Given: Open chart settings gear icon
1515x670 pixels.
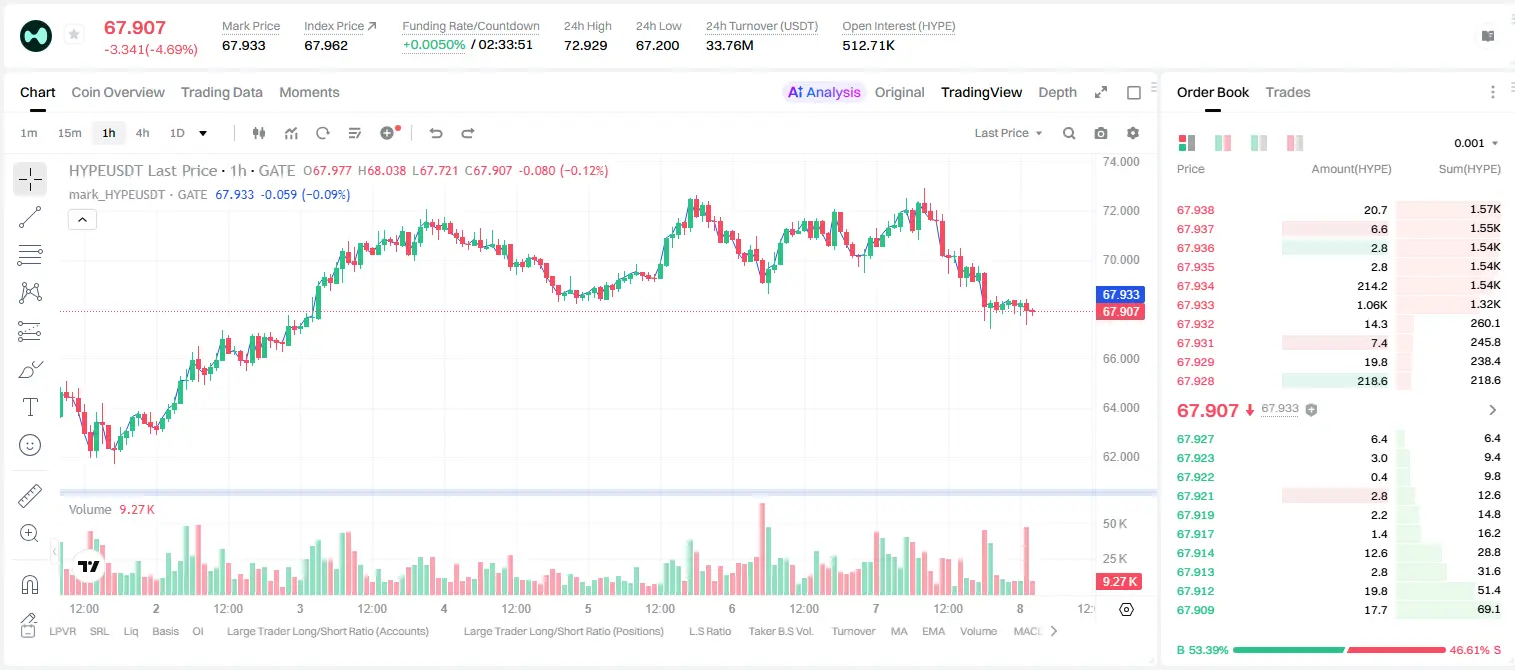Looking at the screenshot, I should point(1133,133).
